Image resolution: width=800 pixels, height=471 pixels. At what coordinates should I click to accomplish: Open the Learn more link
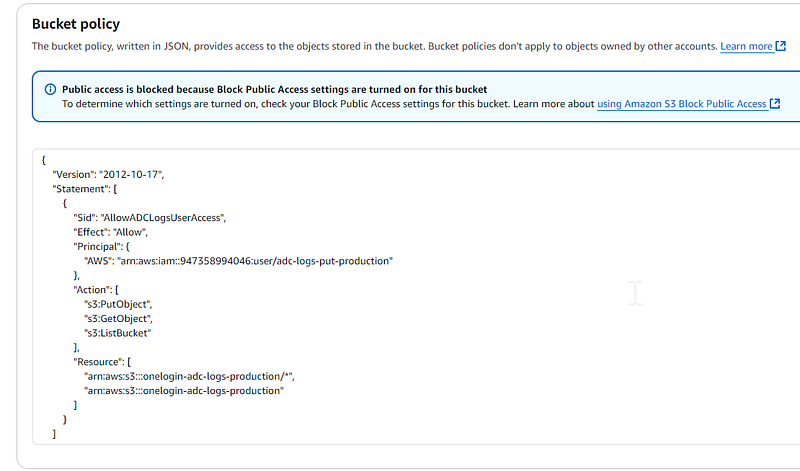click(746, 46)
